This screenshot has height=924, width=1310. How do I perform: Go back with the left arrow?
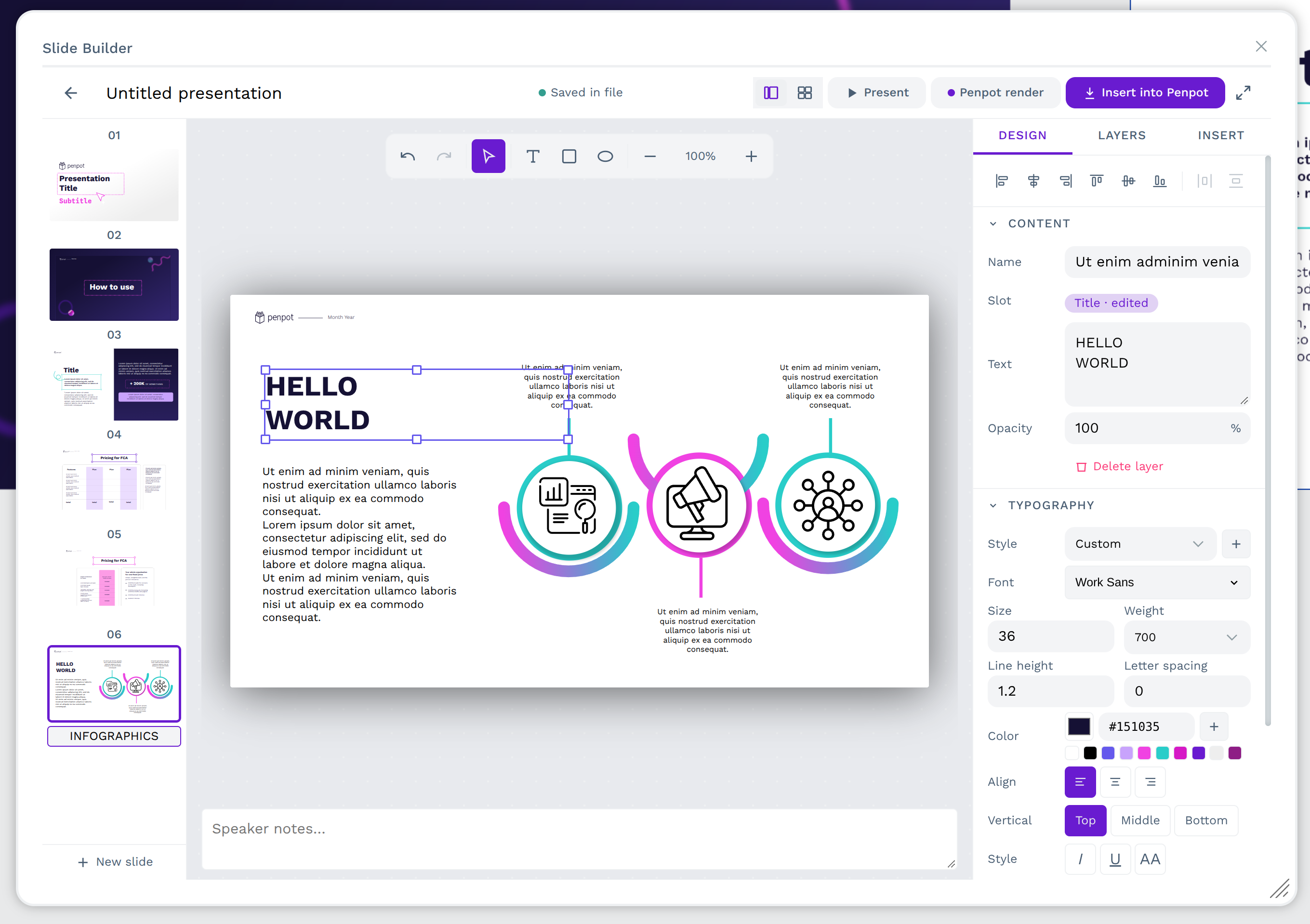coord(71,93)
